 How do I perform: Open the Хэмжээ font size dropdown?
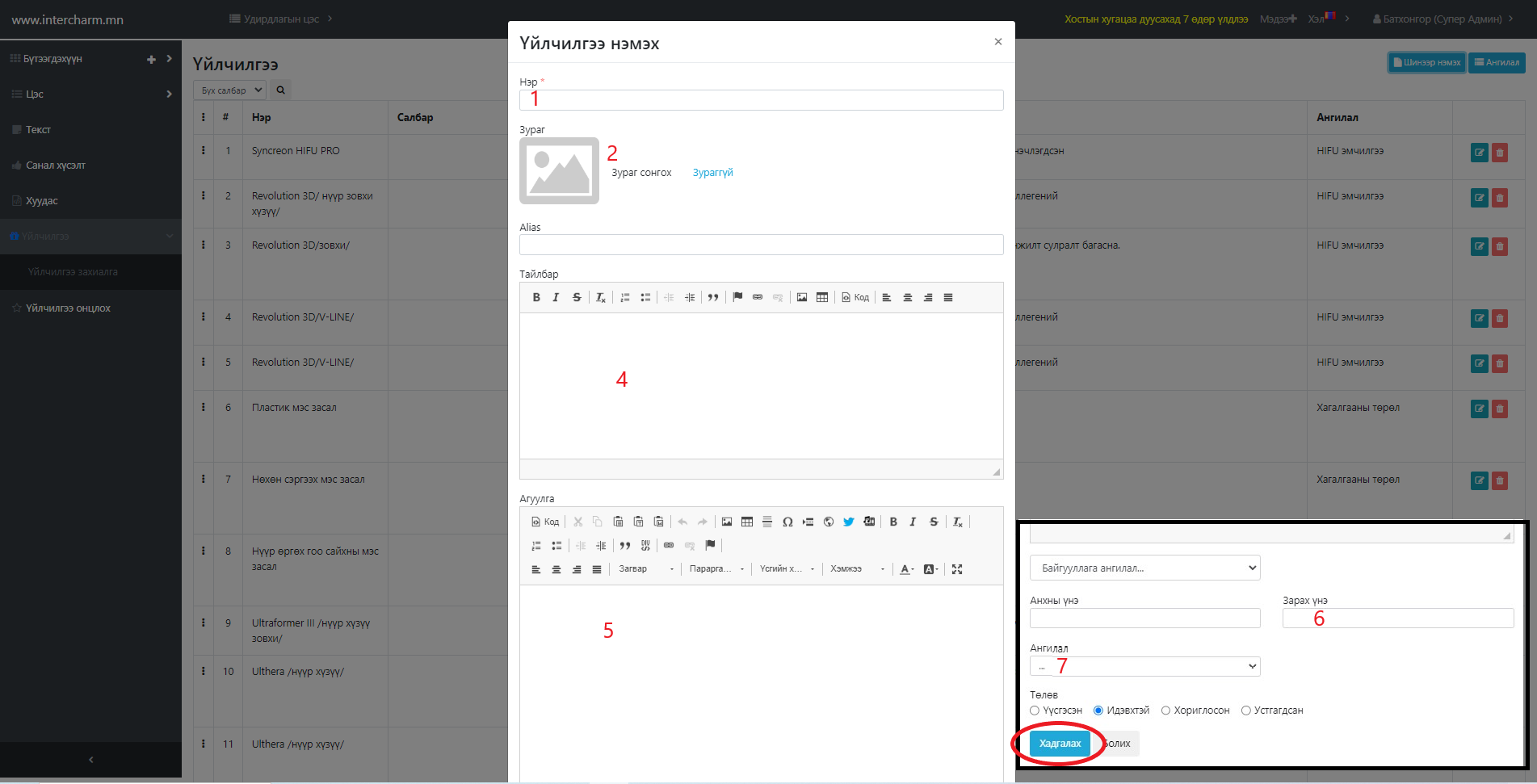[x=856, y=569]
